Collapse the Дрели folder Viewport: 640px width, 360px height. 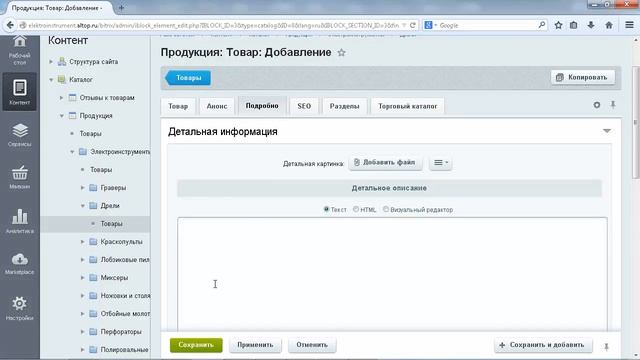(x=82, y=206)
